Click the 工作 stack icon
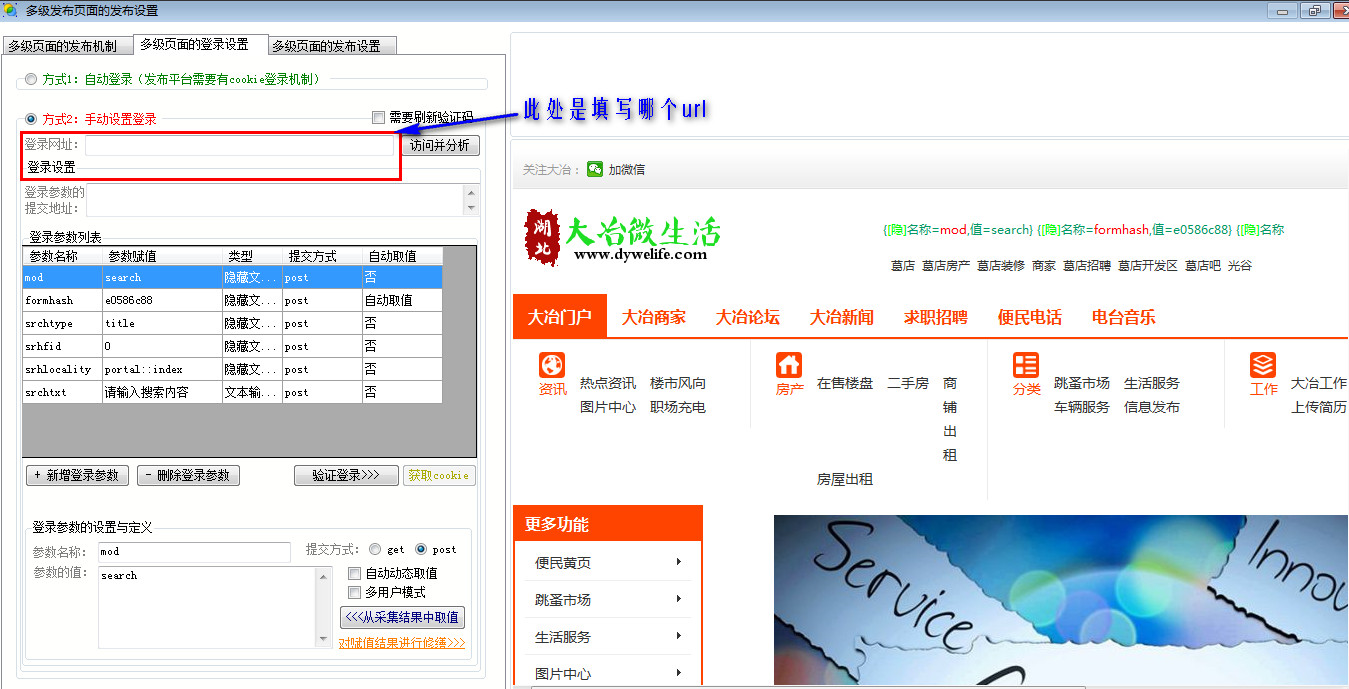Viewport: 1349px width, 689px height. [1263, 365]
